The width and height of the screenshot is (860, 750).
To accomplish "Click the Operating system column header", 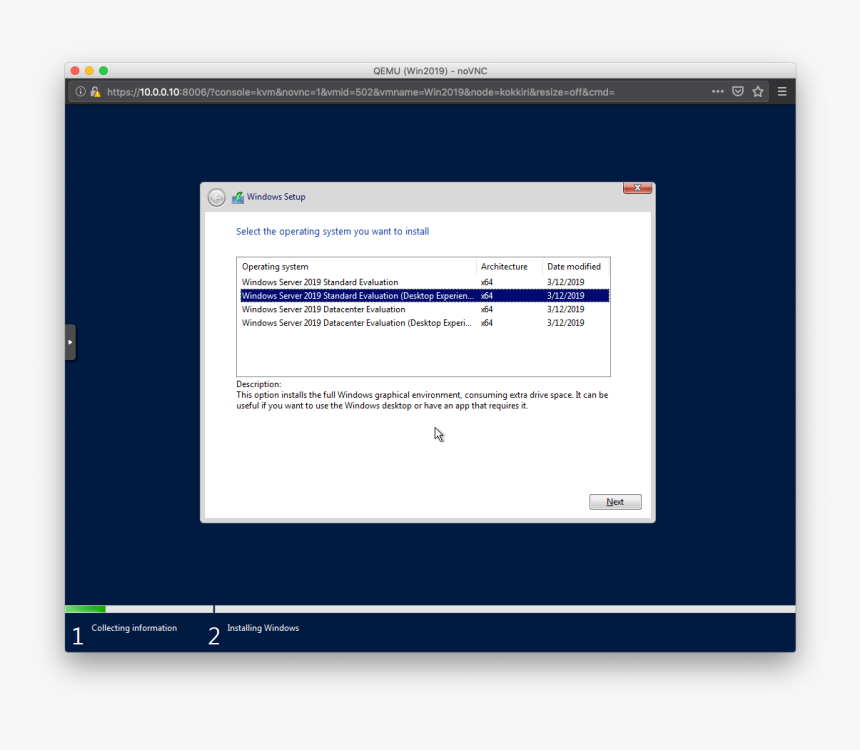I will click(x=357, y=267).
